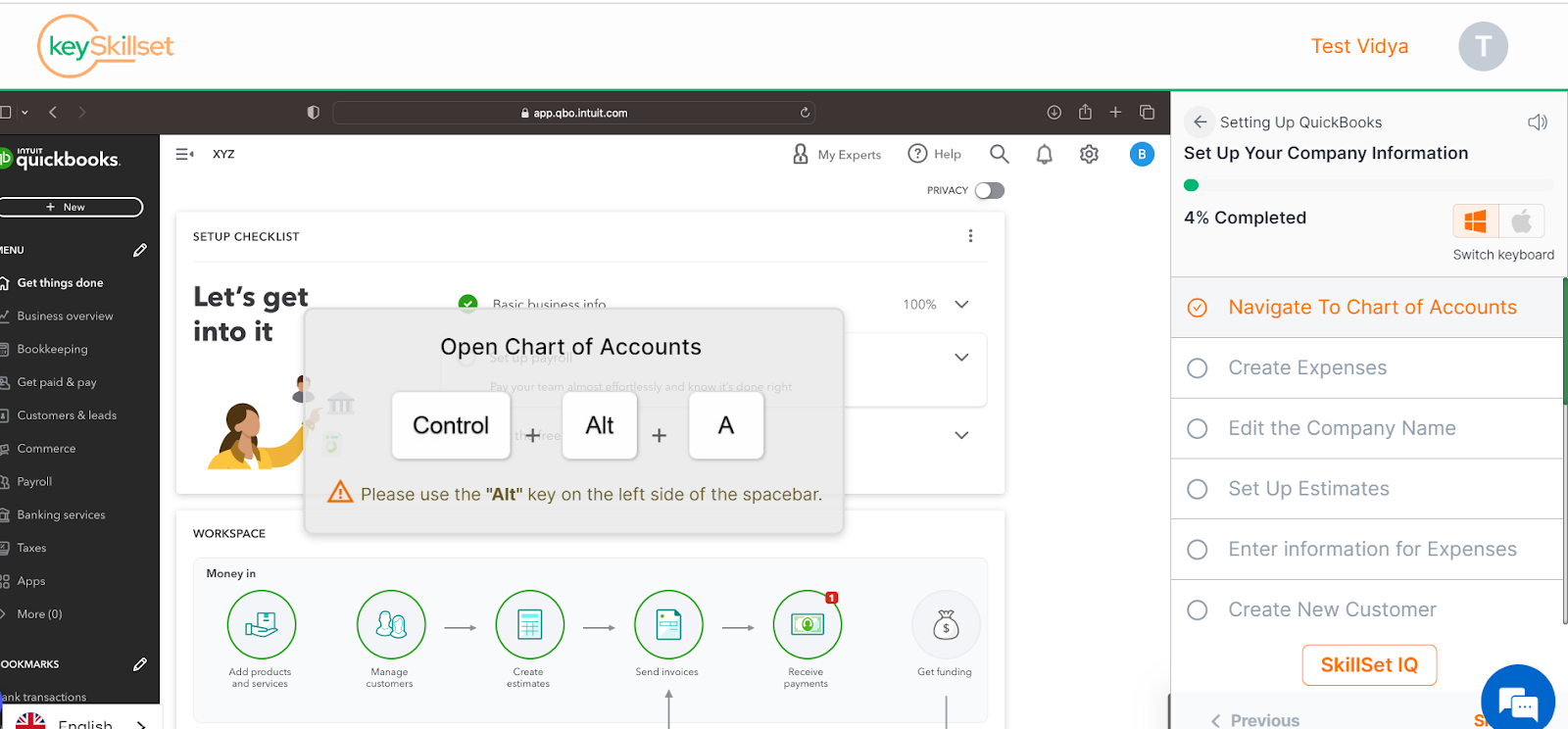Viewport: 1568px width, 729px height.
Task: Click the browser share icon
Action: coord(1085,112)
